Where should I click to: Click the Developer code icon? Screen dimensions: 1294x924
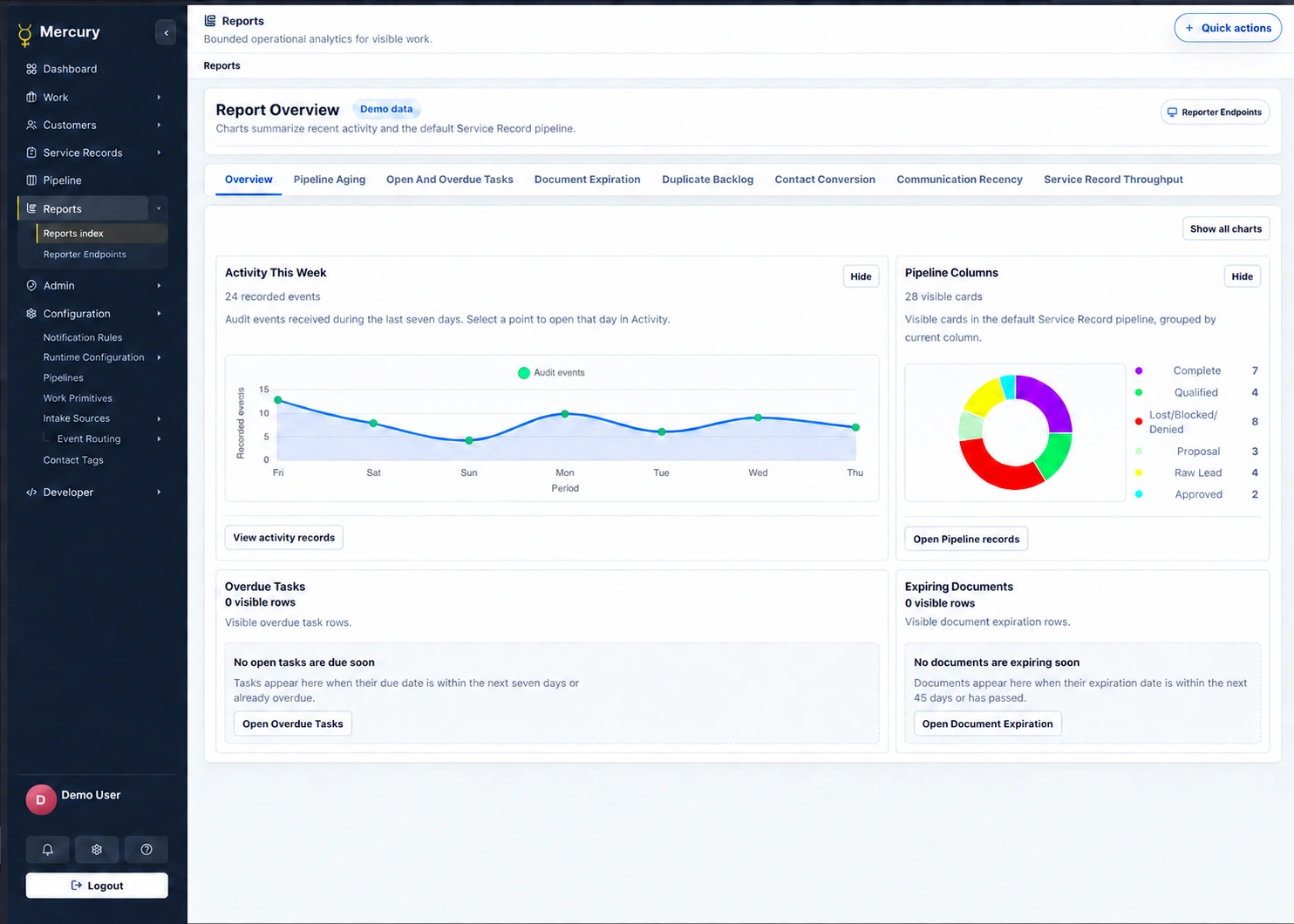click(x=31, y=492)
